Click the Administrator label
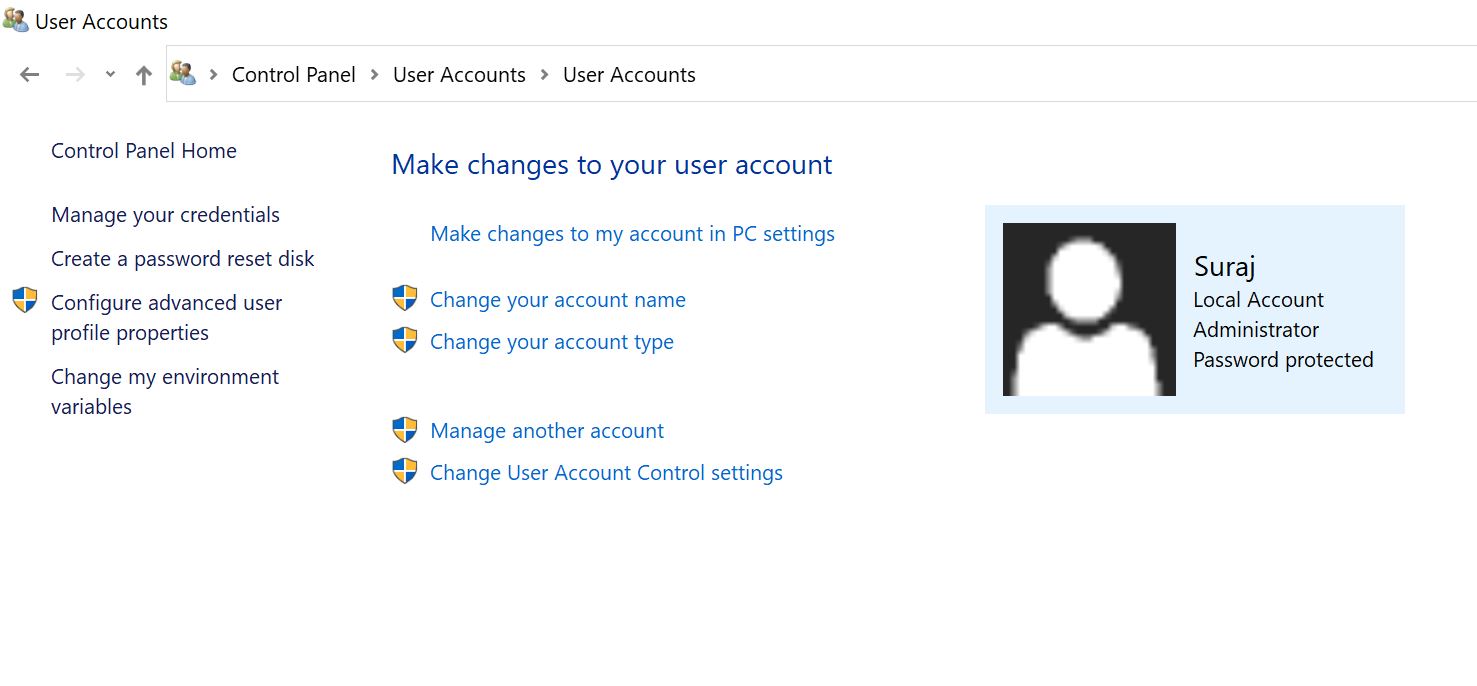 [x=1256, y=330]
